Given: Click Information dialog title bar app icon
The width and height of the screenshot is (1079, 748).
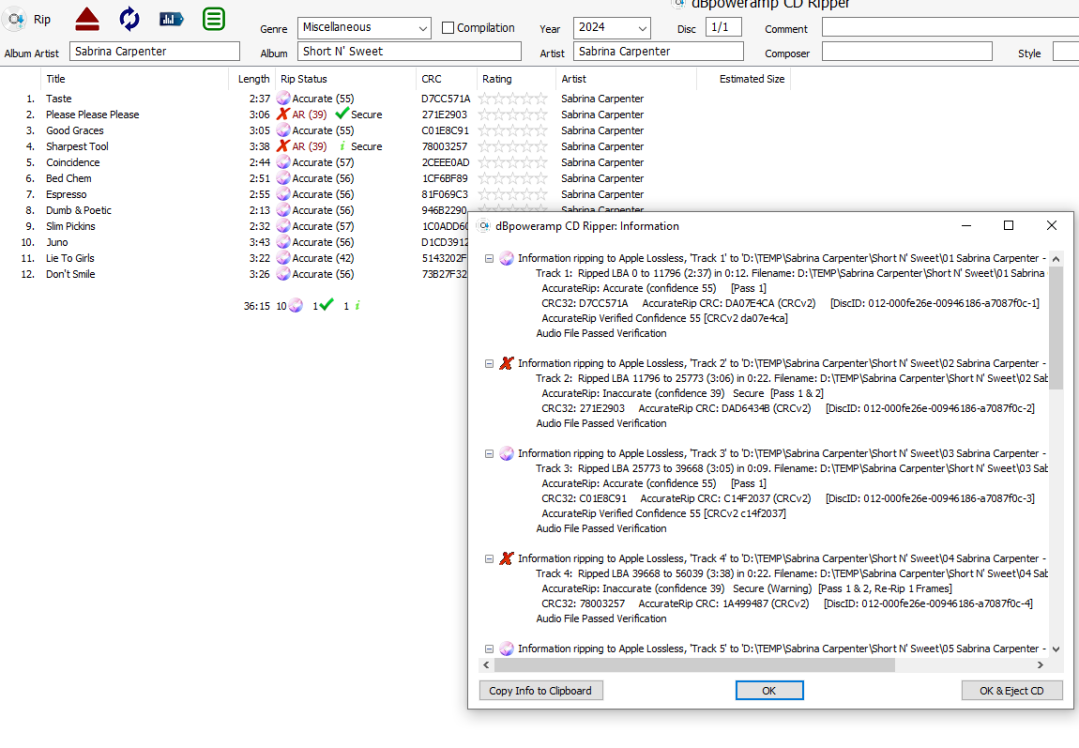Looking at the screenshot, I should coord(484,226).
